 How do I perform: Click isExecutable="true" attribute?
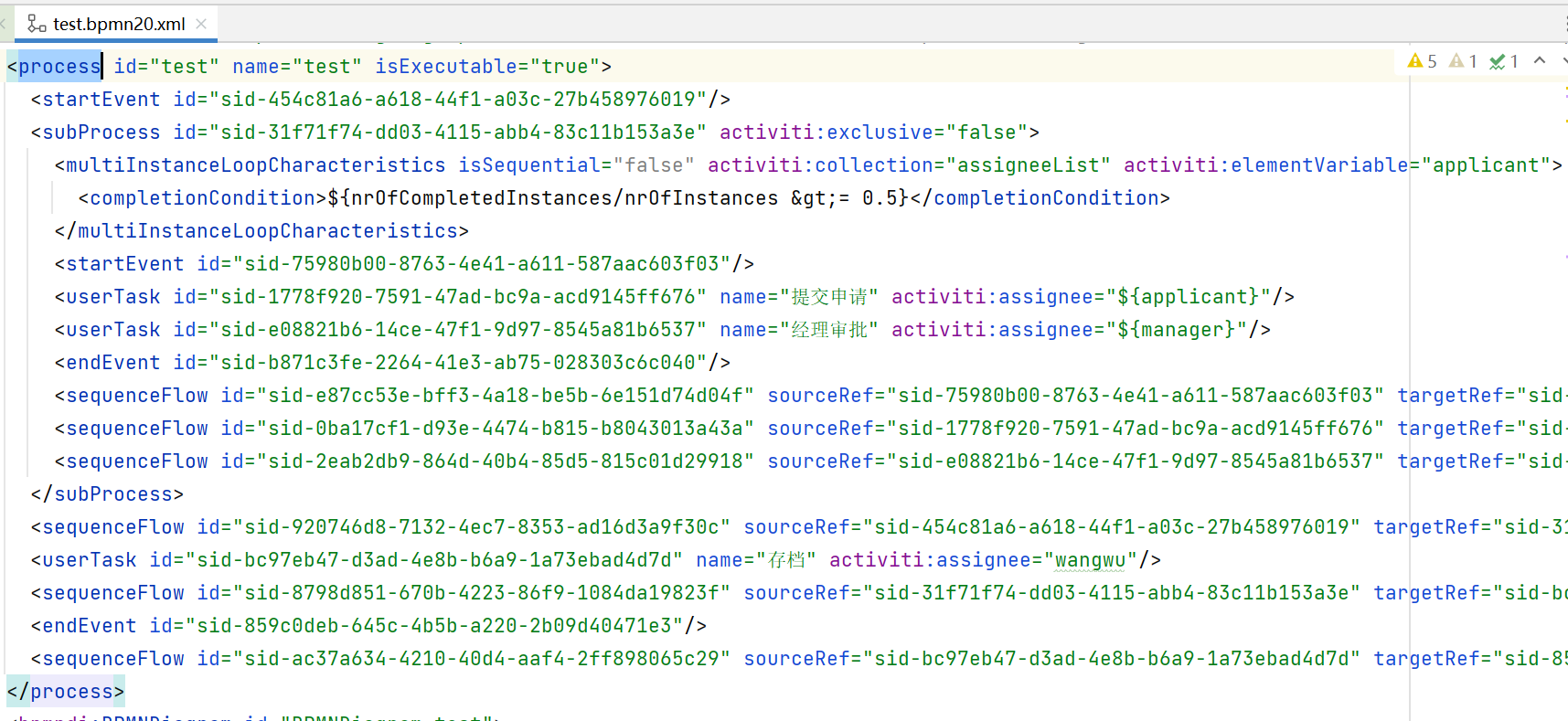(x=487, y=67)
